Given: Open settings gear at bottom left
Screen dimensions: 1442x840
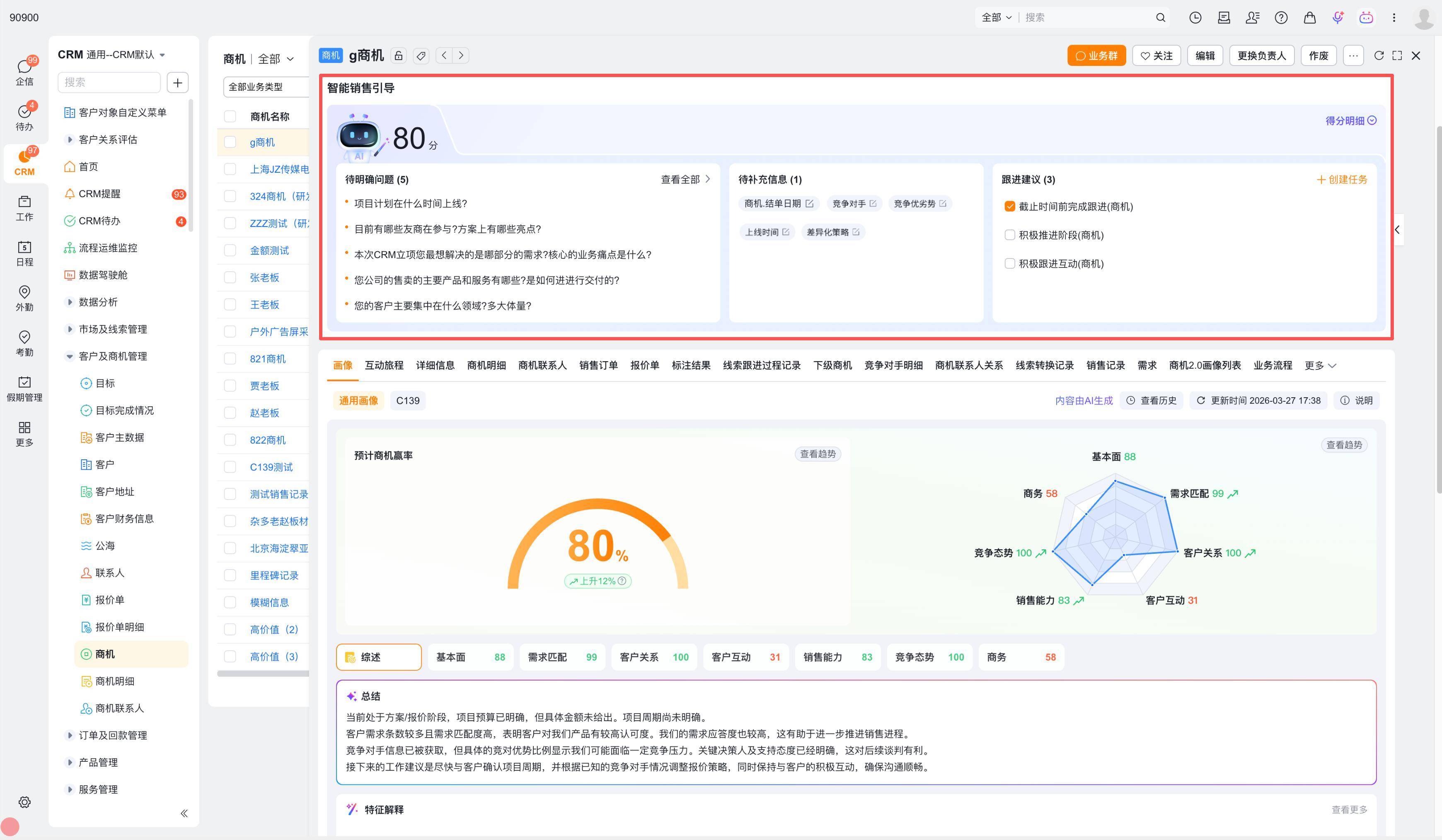Looking at the screenshot, I should pyautogui.click(x=24, y=802).
